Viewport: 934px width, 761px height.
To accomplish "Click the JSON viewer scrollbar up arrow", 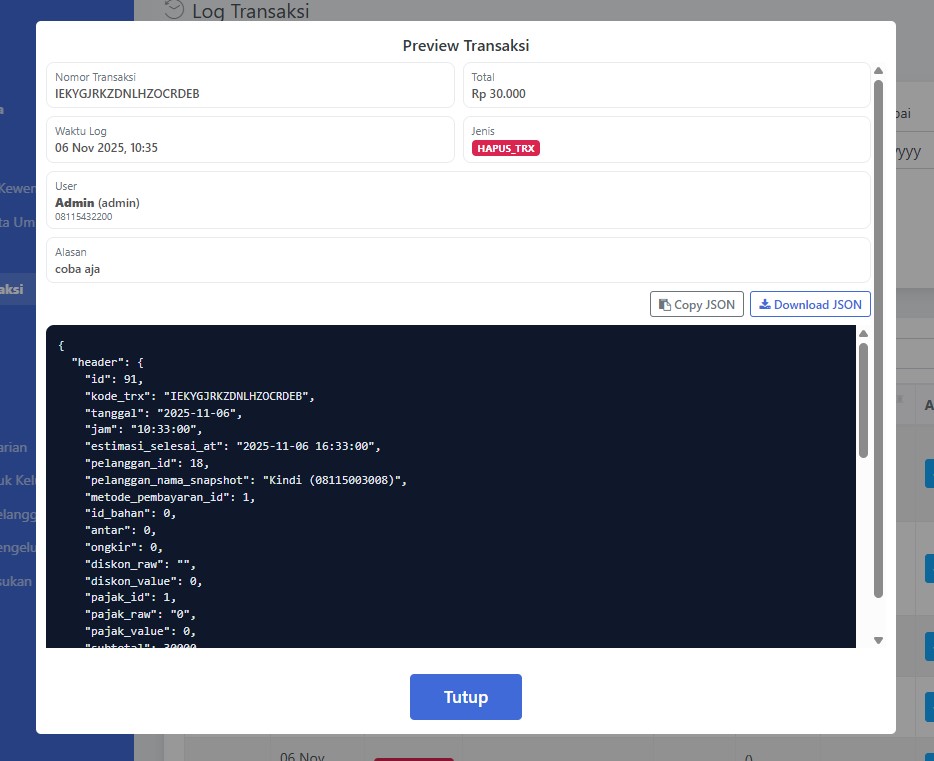I will 864,333.
